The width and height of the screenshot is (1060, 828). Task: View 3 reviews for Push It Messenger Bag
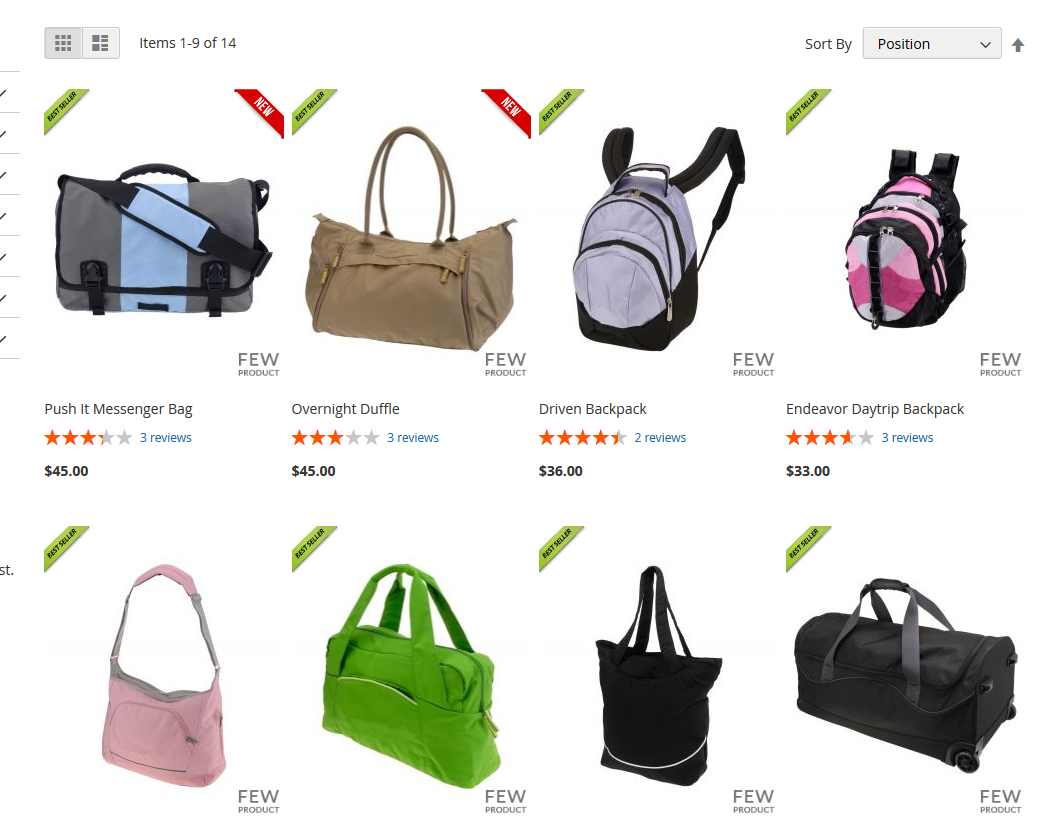166,437
